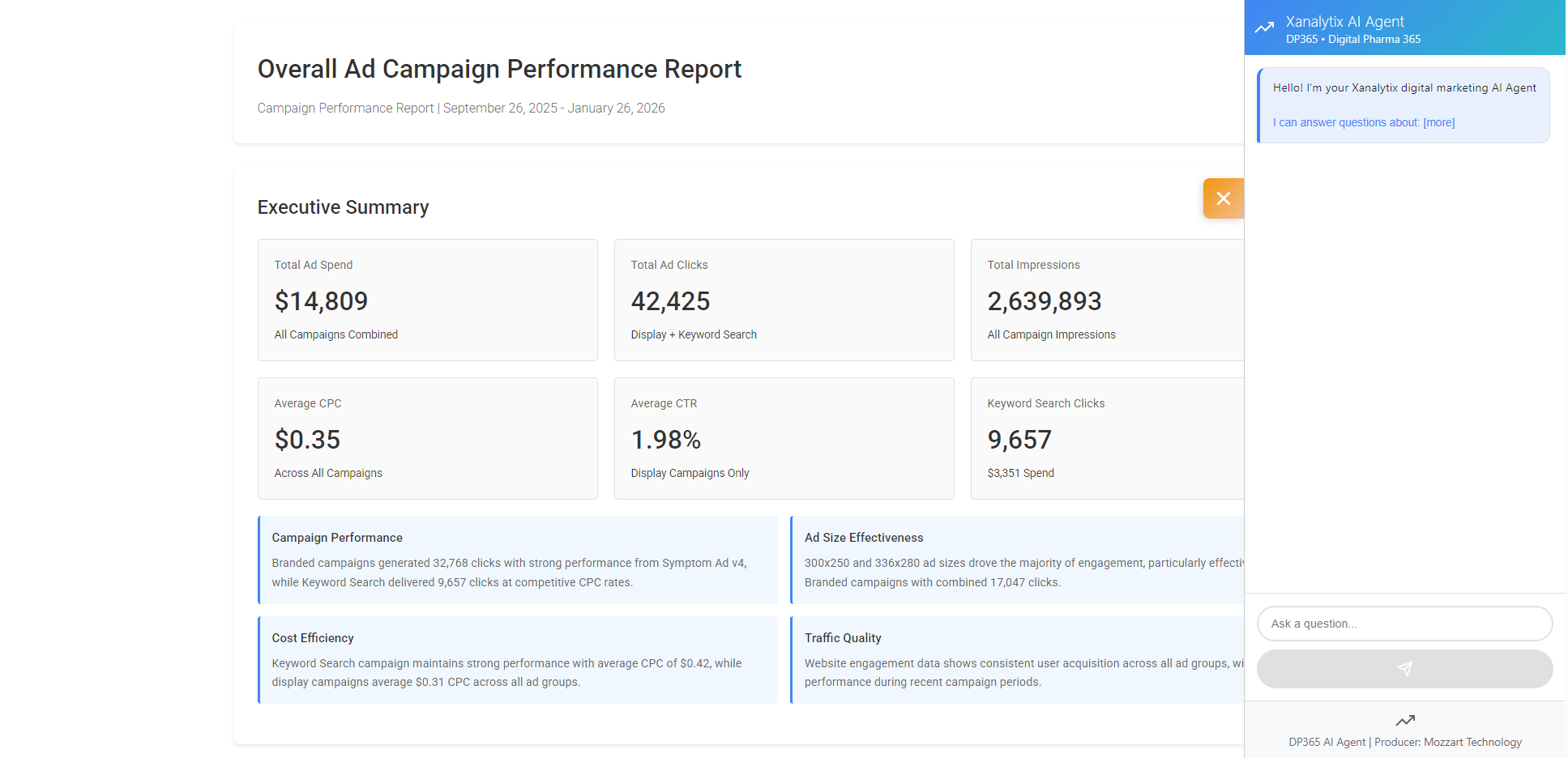Viewport: 1568px width, 758px height.
Task: Click the 'Producer: Mozzart Technology' footer text
Action: pyautogui.click(x=1447, y=742)
